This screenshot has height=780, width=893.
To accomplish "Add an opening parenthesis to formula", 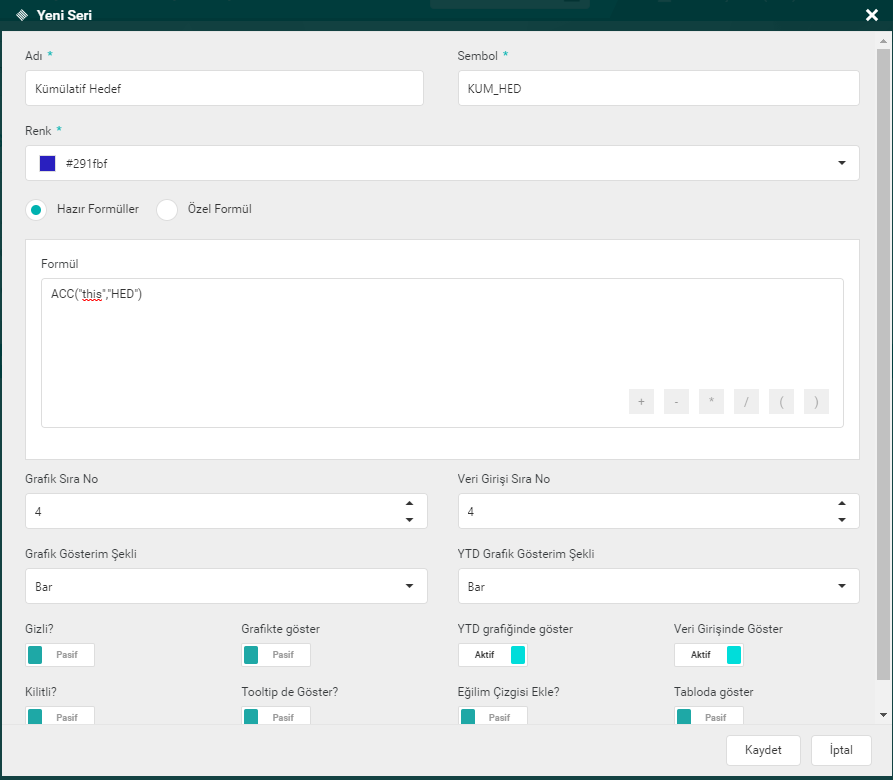I will [x=781, y=402].
